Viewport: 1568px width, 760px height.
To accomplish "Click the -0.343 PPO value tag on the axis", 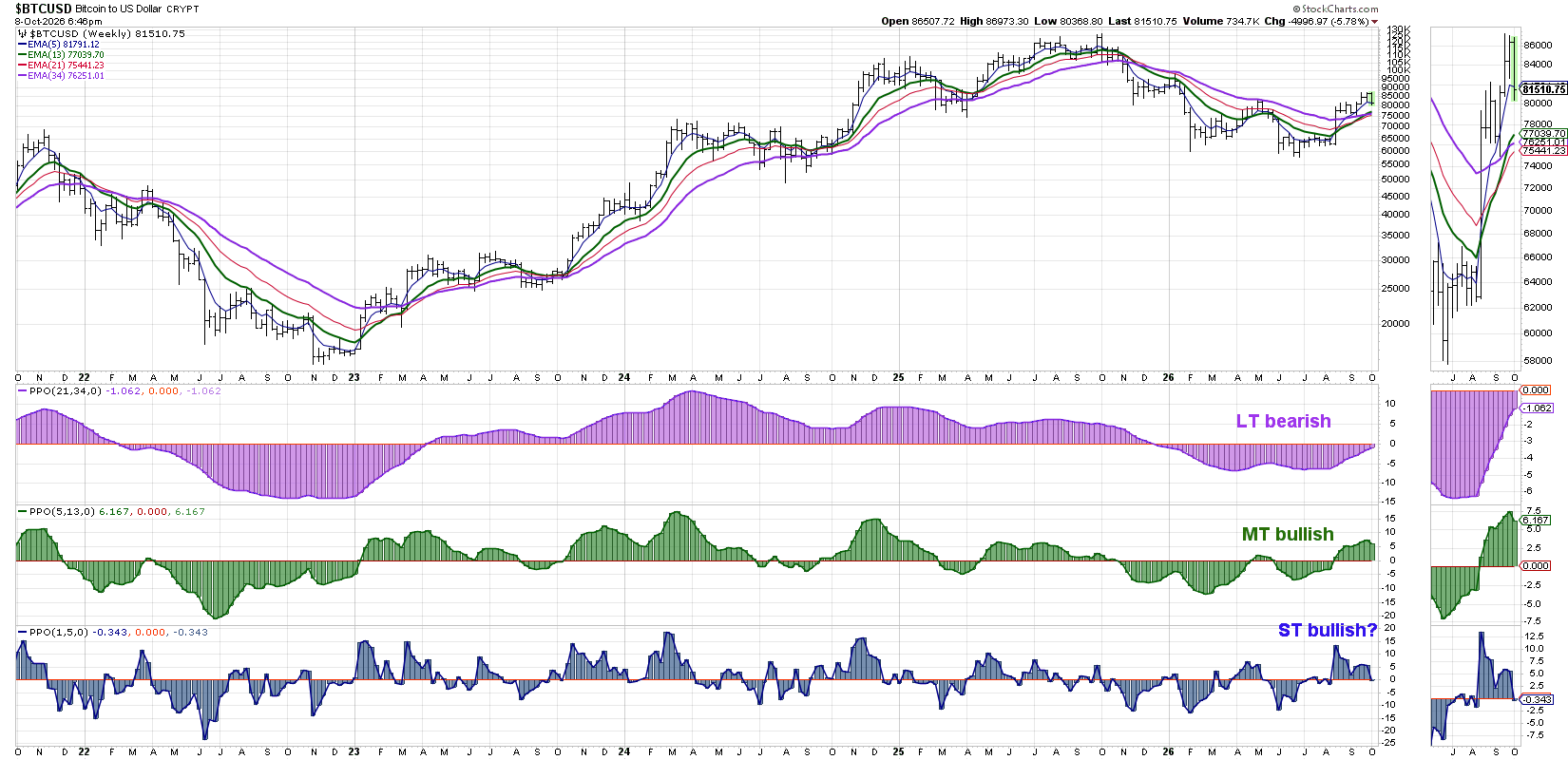I will pos(1539,699).
